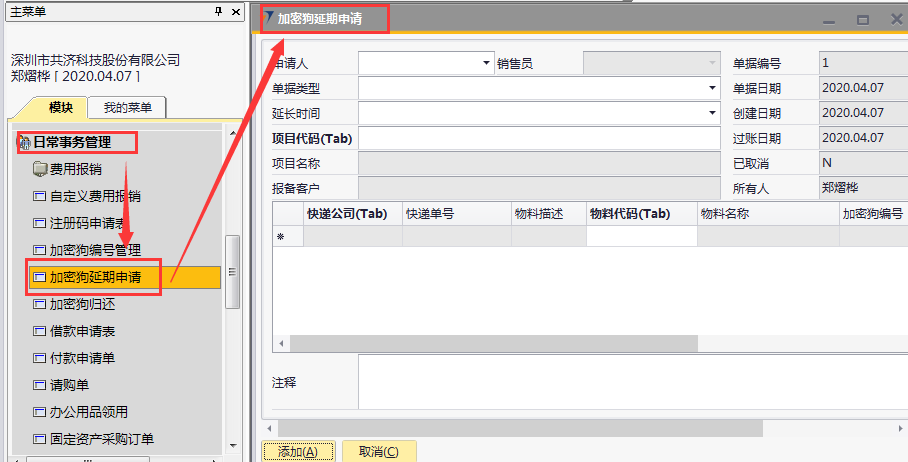Switch to the 我的菜单 tab
The width and height of the screenshot is (908, 462).
point(126,108)
